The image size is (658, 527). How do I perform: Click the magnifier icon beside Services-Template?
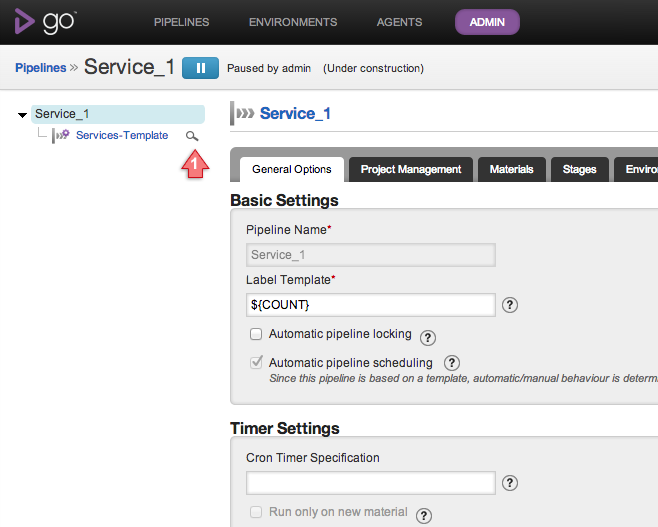192,136
